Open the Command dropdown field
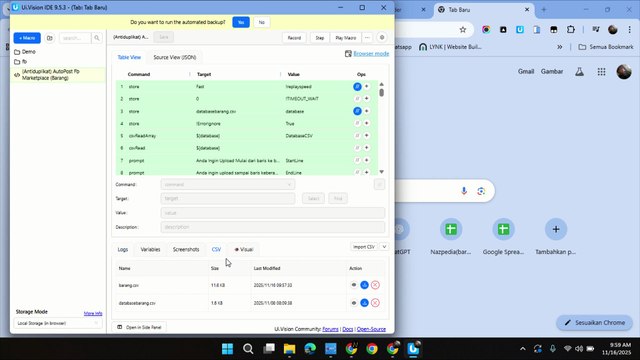This screenshot has width=640, height=360. [x=227, y=184]
